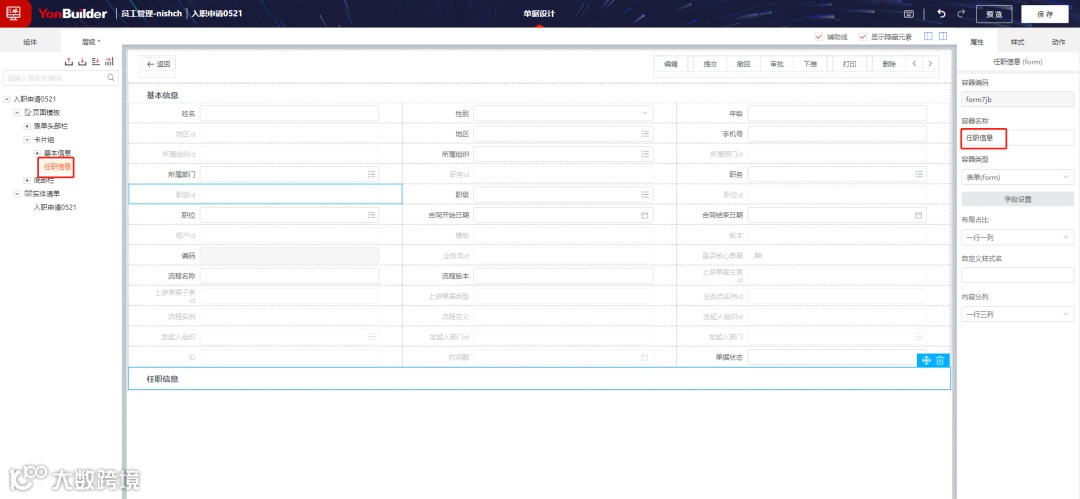Select the 底部栏 tree item
Image resolution: width=1080 pixels, height=499 pixels.
point(43,180)
